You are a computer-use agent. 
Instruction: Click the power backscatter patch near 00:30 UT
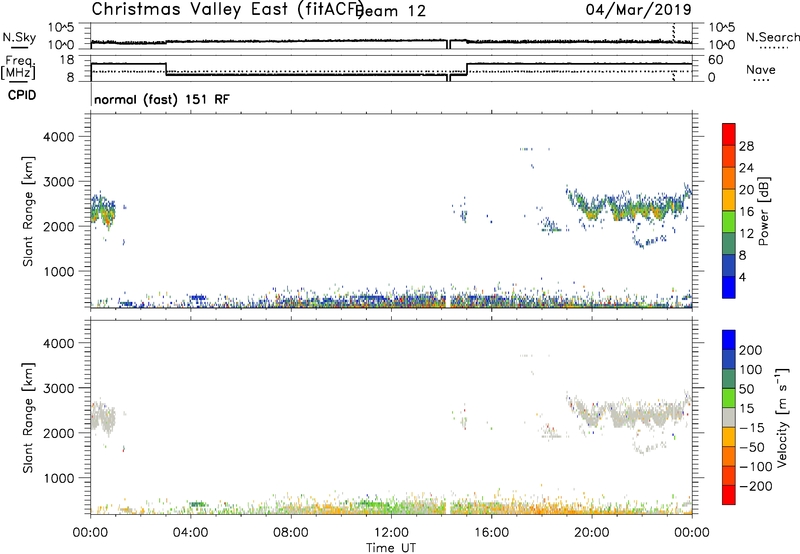tap(103, 209)
